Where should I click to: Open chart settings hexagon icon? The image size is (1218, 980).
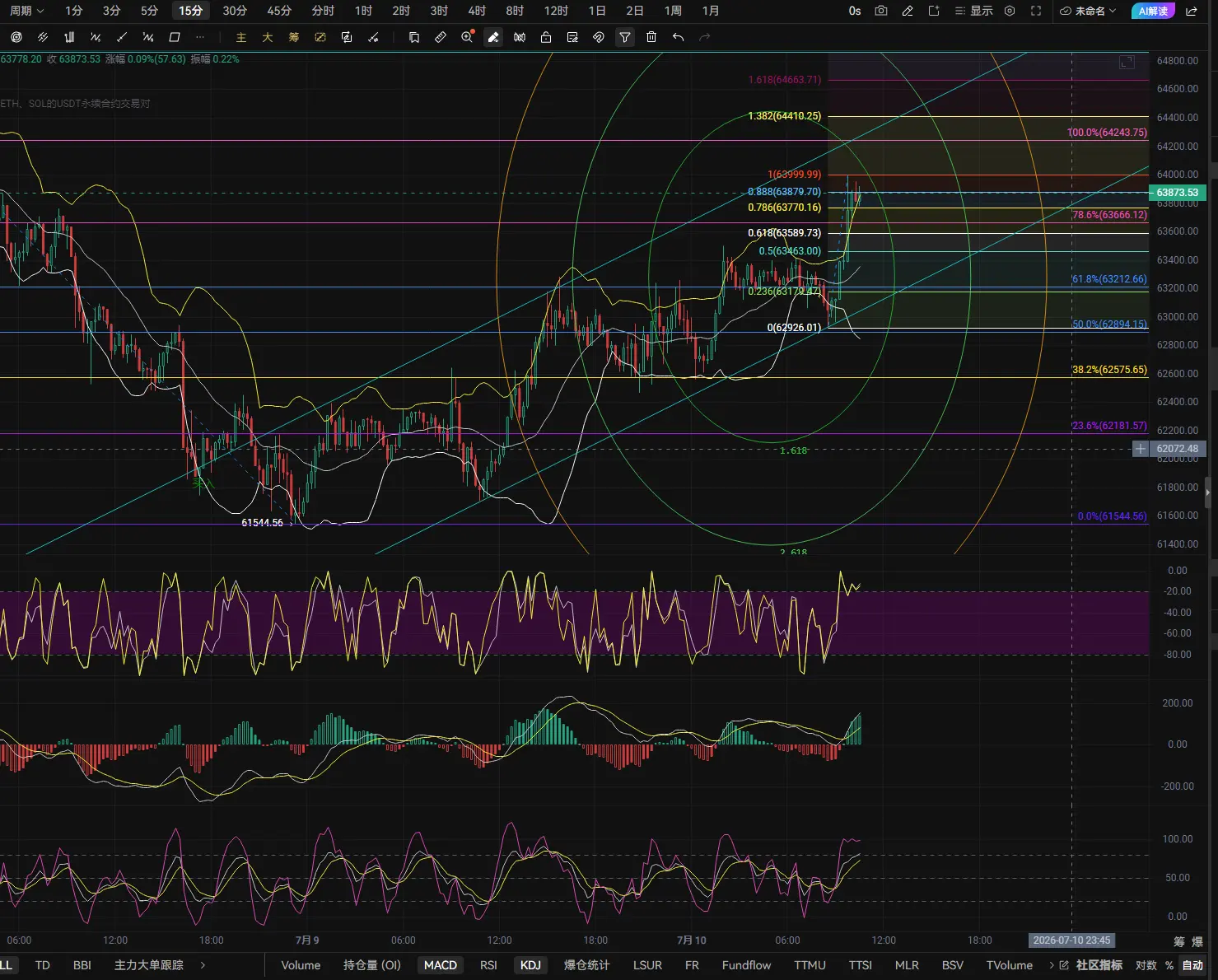point(1010,11)
